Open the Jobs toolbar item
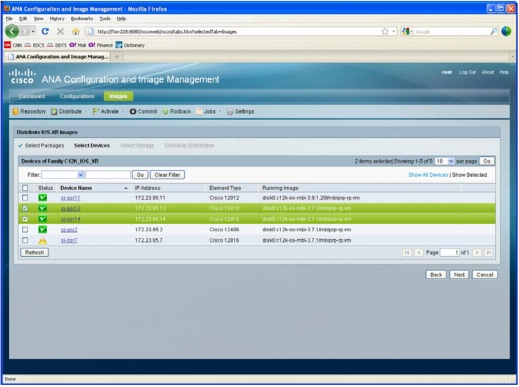The width and height of the screenshot is (519, 387). click(206, 111)
